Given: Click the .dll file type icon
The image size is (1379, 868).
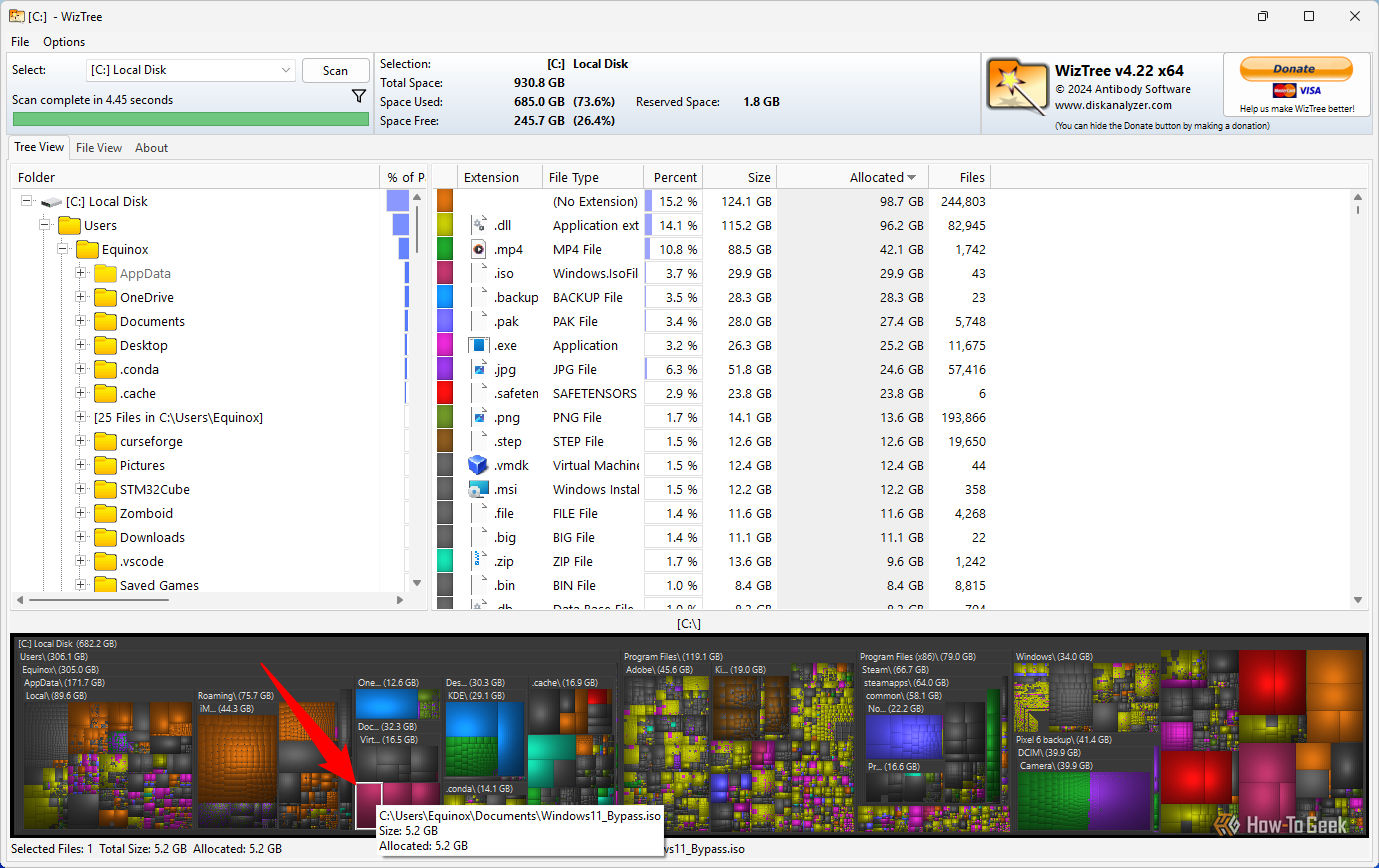Looking at the screenshot, I should coord(478,226).
